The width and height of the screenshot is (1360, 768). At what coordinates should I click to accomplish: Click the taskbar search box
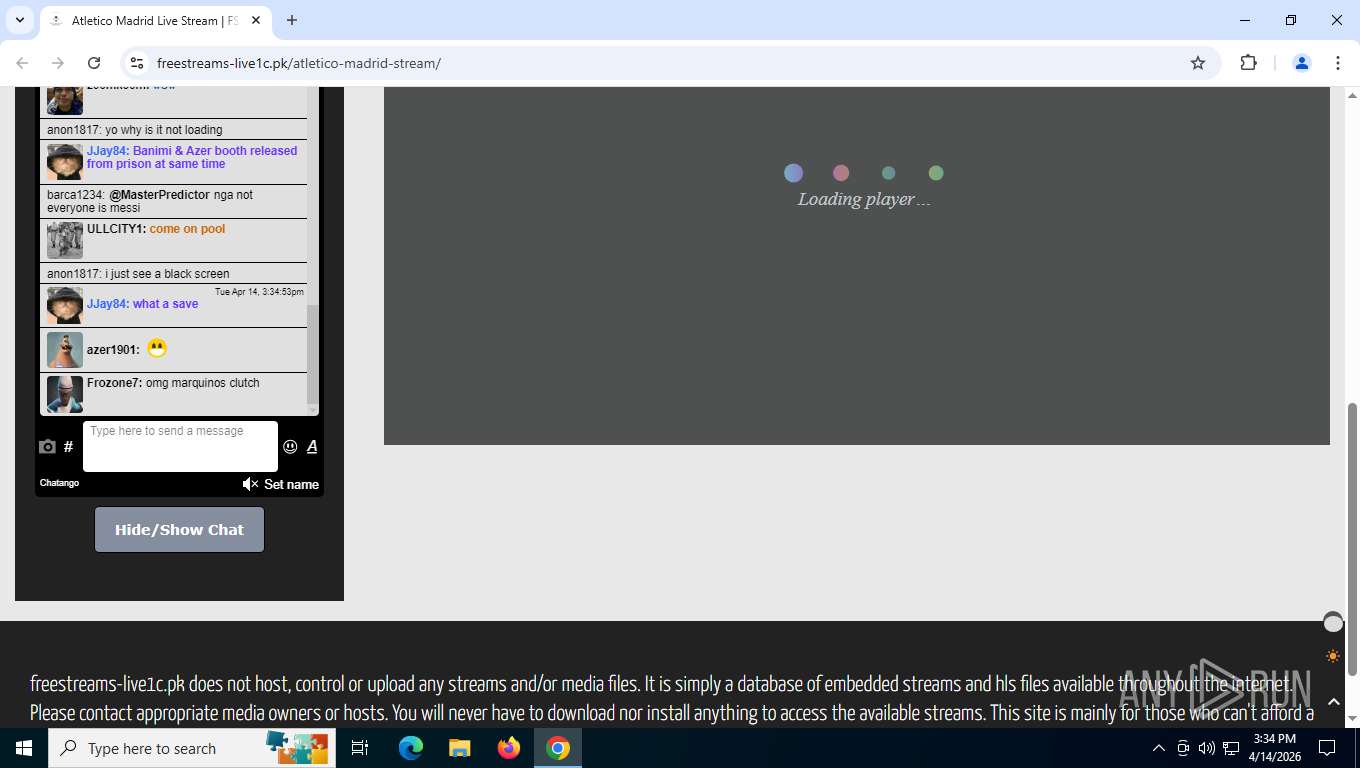(x=192, y=748)
